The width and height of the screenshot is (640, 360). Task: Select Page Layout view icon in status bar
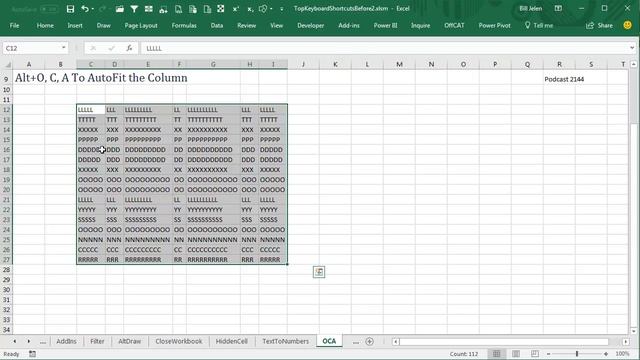pos(516,354)
